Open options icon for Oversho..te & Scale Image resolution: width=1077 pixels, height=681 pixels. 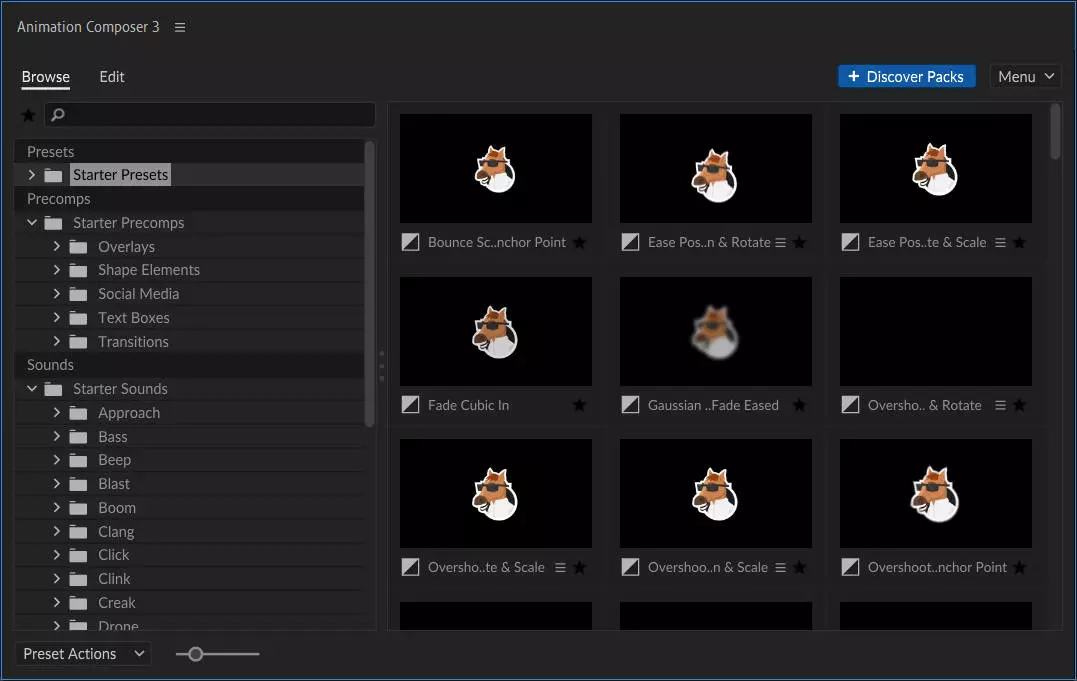coord(561,567)
